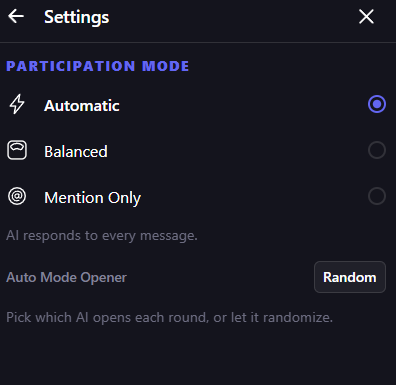Click the PARTICIPATION MODE section heading
Image resolution: width=396 pixels, height=385 pixels.
(98, 66)
